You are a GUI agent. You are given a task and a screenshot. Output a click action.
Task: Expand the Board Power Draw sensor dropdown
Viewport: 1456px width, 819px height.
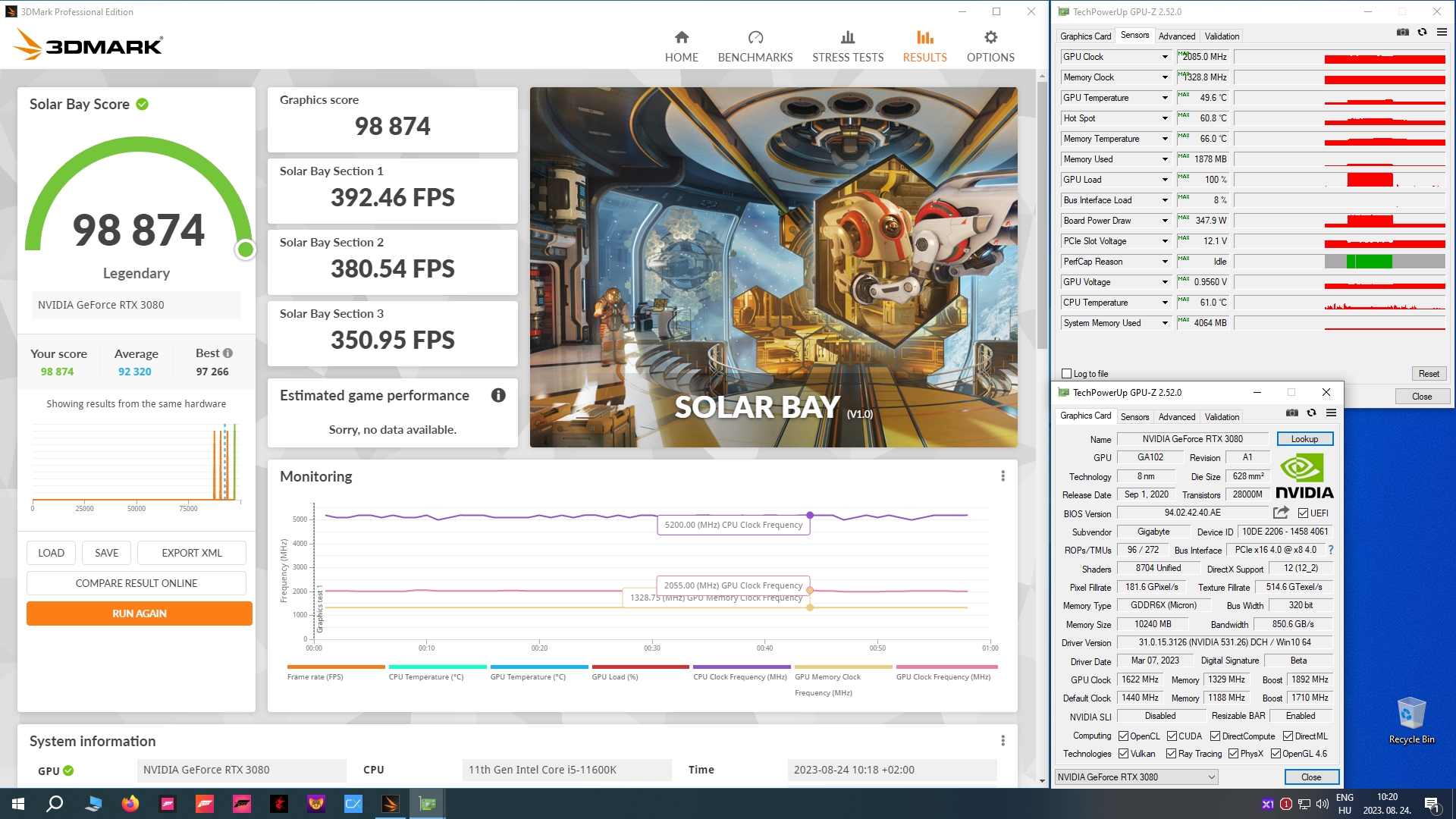click(1165, 221)
